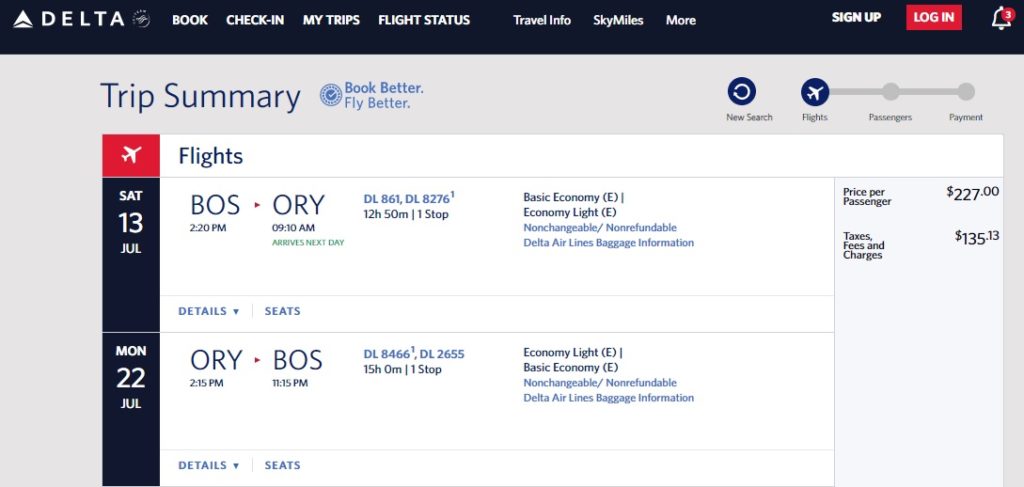Click the Flights airplane step icon
The image size is (1024, 487).
click(815, 93)
